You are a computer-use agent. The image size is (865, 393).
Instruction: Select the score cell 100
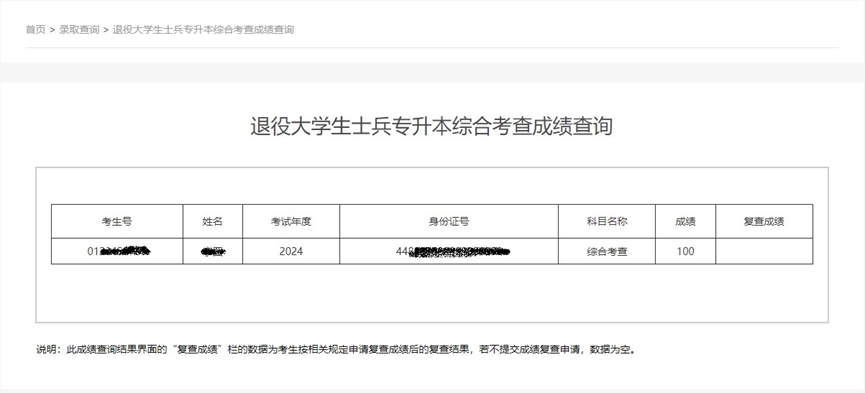(x=685, y=251)
